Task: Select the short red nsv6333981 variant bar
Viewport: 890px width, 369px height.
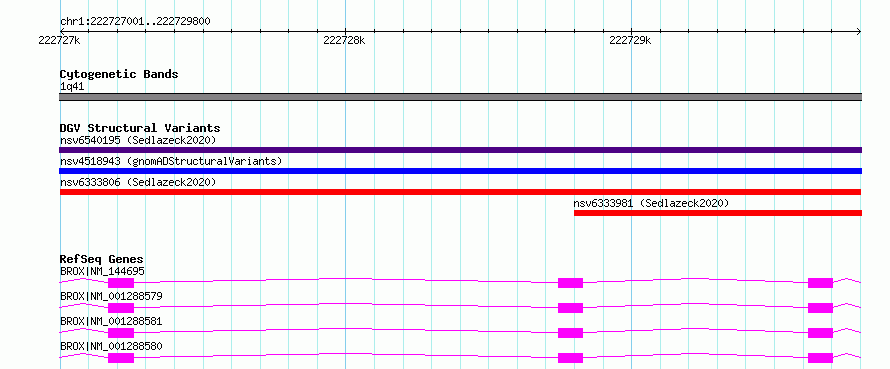Action: click(718, 213)
